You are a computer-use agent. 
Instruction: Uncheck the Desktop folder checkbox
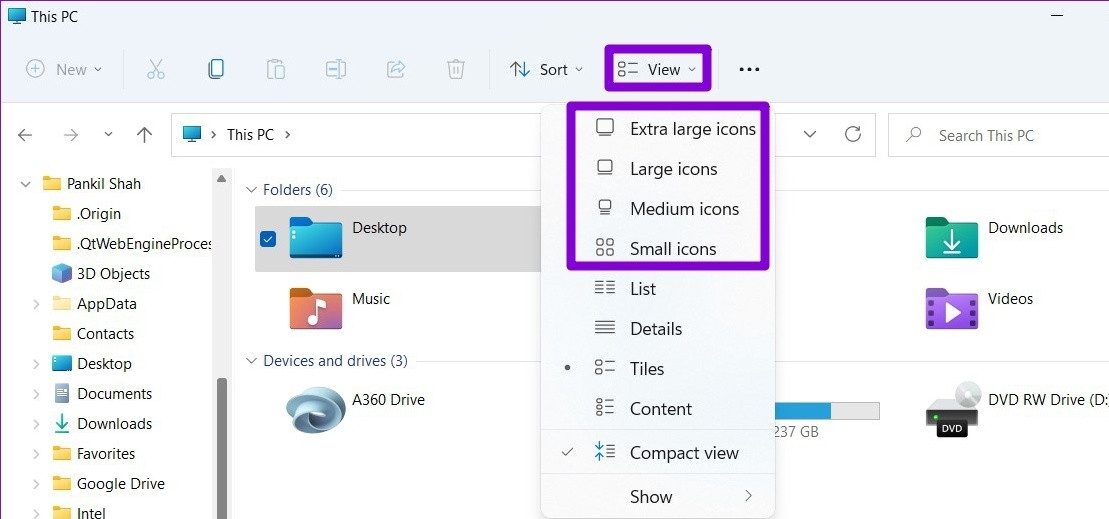tap(268, 239)
